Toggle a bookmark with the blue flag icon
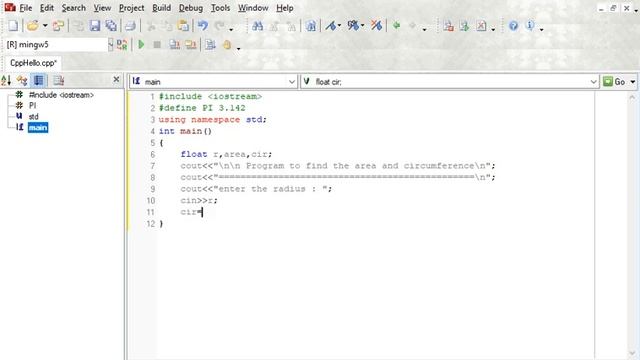This screenshot has width=640, height=360. pos(331,26)
